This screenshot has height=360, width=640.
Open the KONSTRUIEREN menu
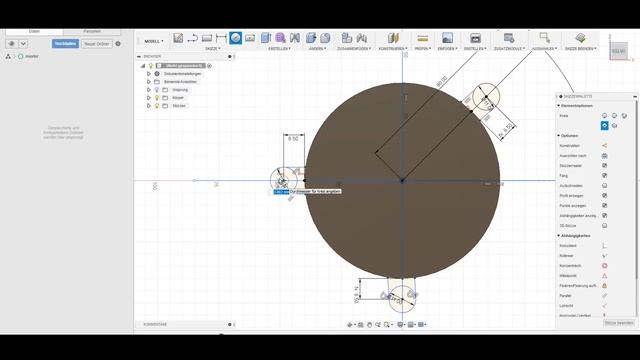pos(393,49)
